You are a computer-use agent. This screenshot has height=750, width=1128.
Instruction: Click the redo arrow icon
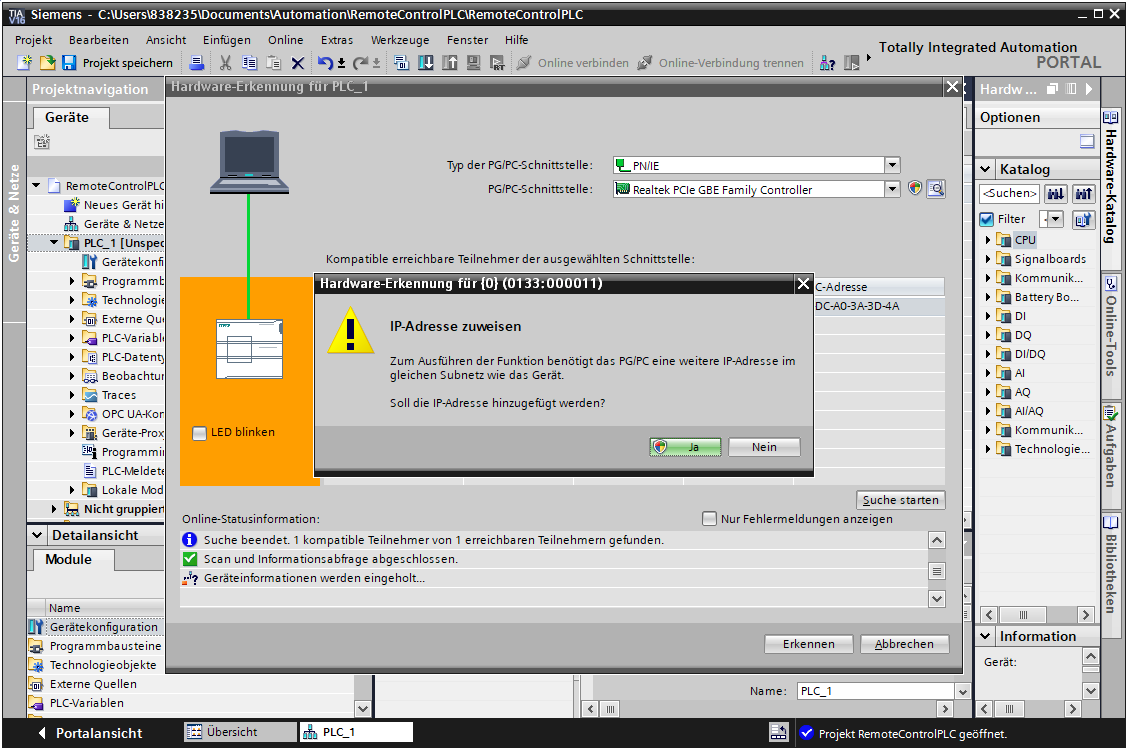(x=360, y=63)
